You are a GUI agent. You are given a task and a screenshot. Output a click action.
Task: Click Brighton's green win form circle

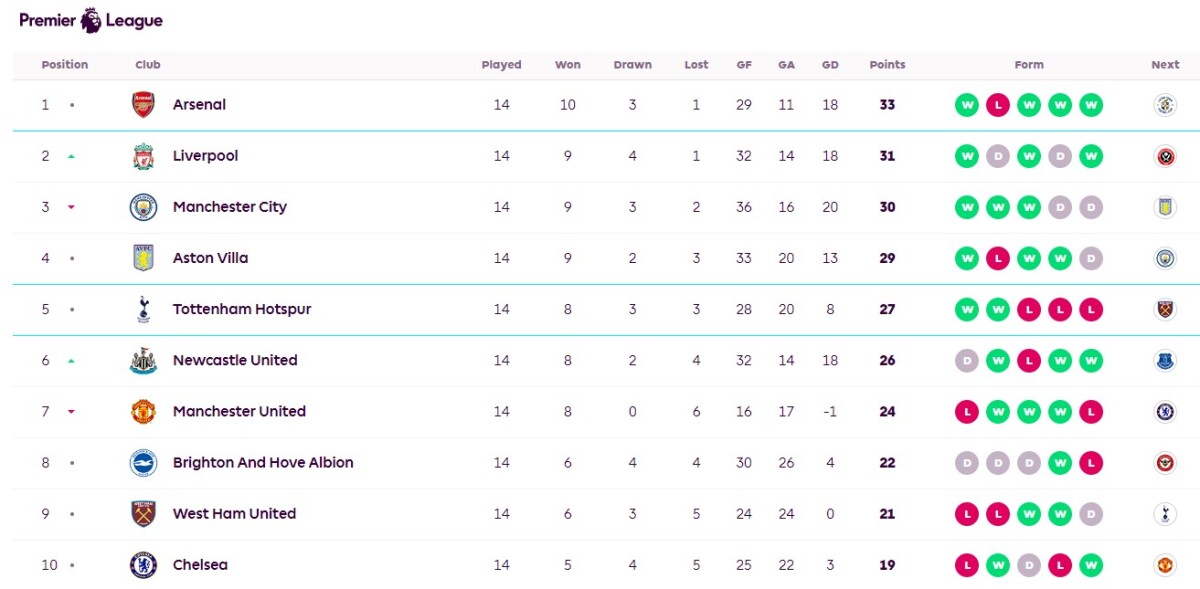pos(1060,462)
